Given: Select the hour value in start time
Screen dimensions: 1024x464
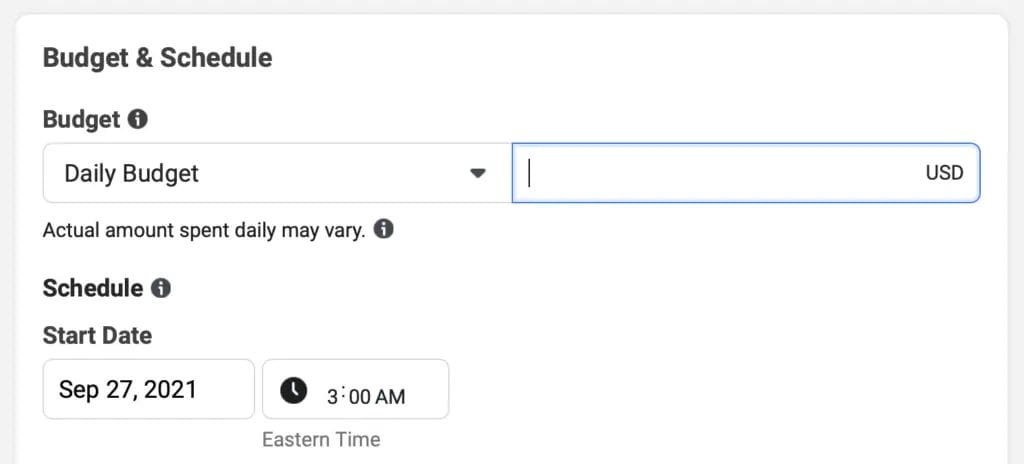Looking at the screenshot, I should click(332, 397).
